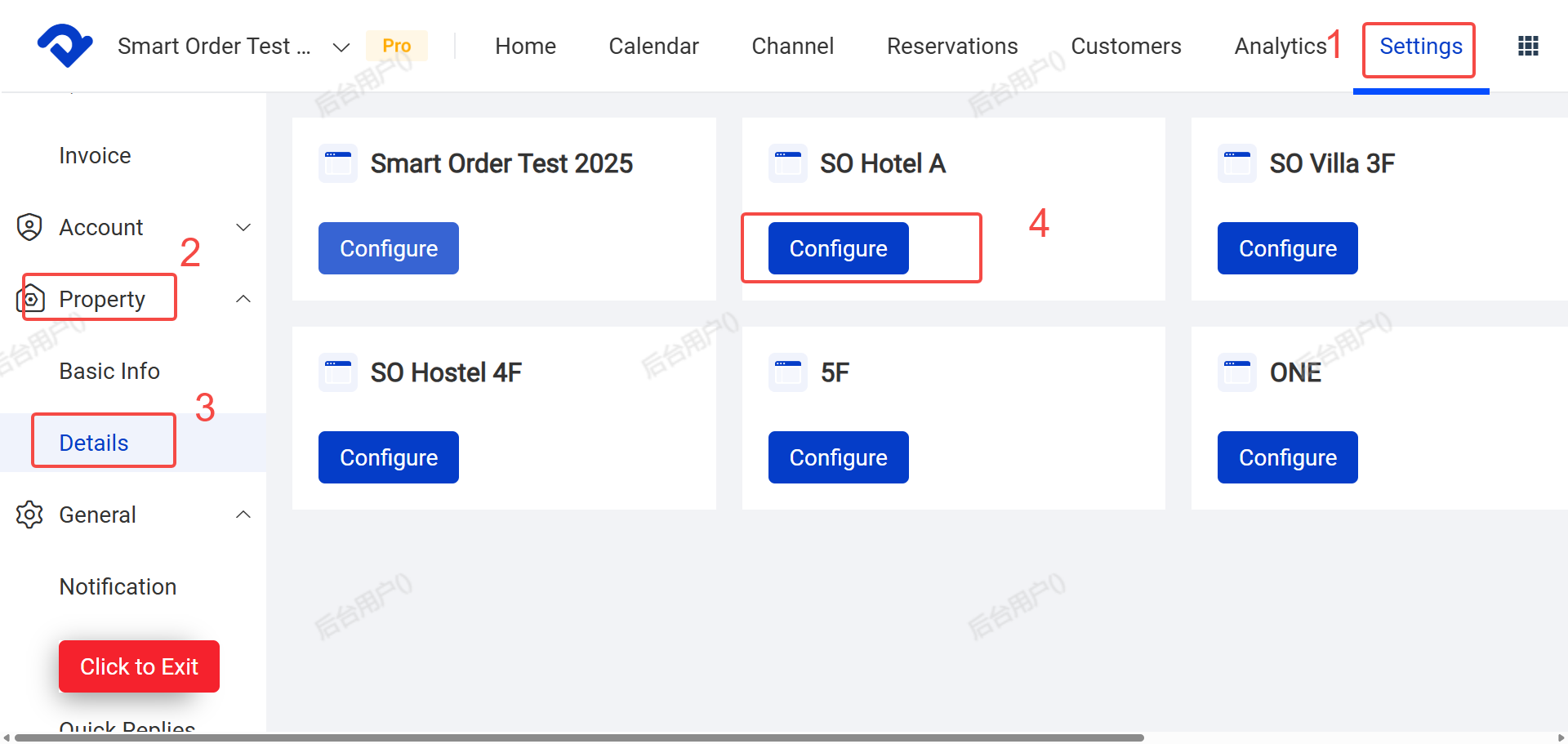Collapse the Property section chevron
Viewport: 1568px width, 744px height.
[x=243, y=299]
